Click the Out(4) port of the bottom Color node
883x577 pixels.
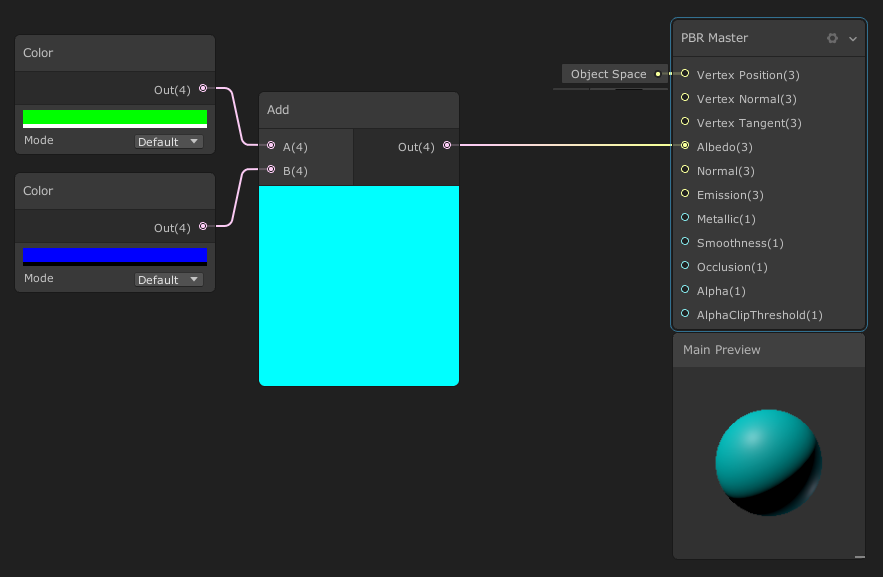pos(203,227)
